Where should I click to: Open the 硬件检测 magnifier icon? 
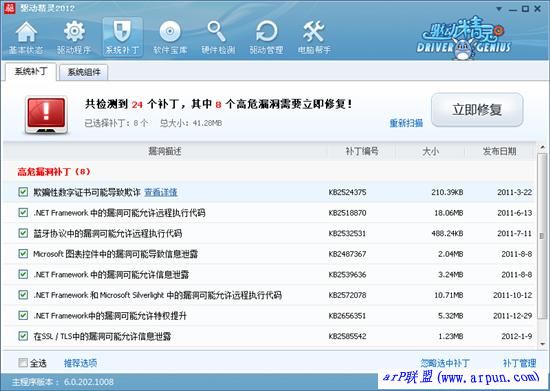(218, 38)
